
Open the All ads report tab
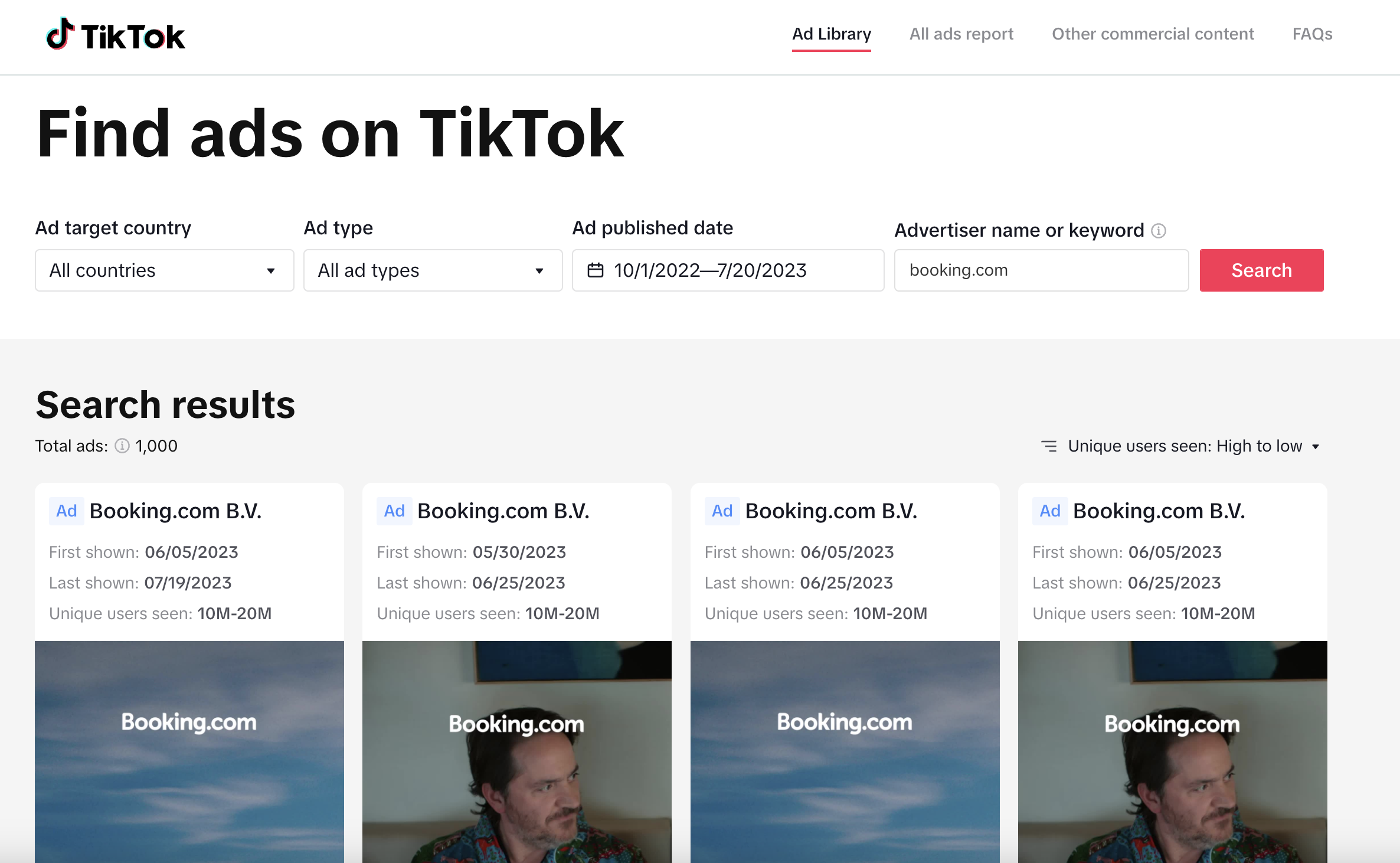961,34
